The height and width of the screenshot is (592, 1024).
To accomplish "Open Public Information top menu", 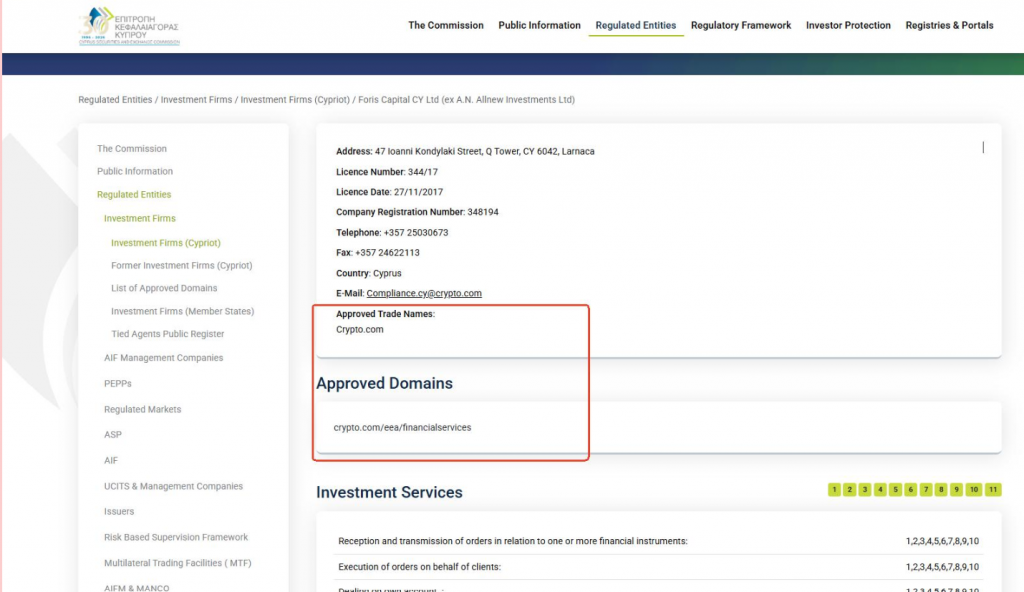I will point(539,25).
